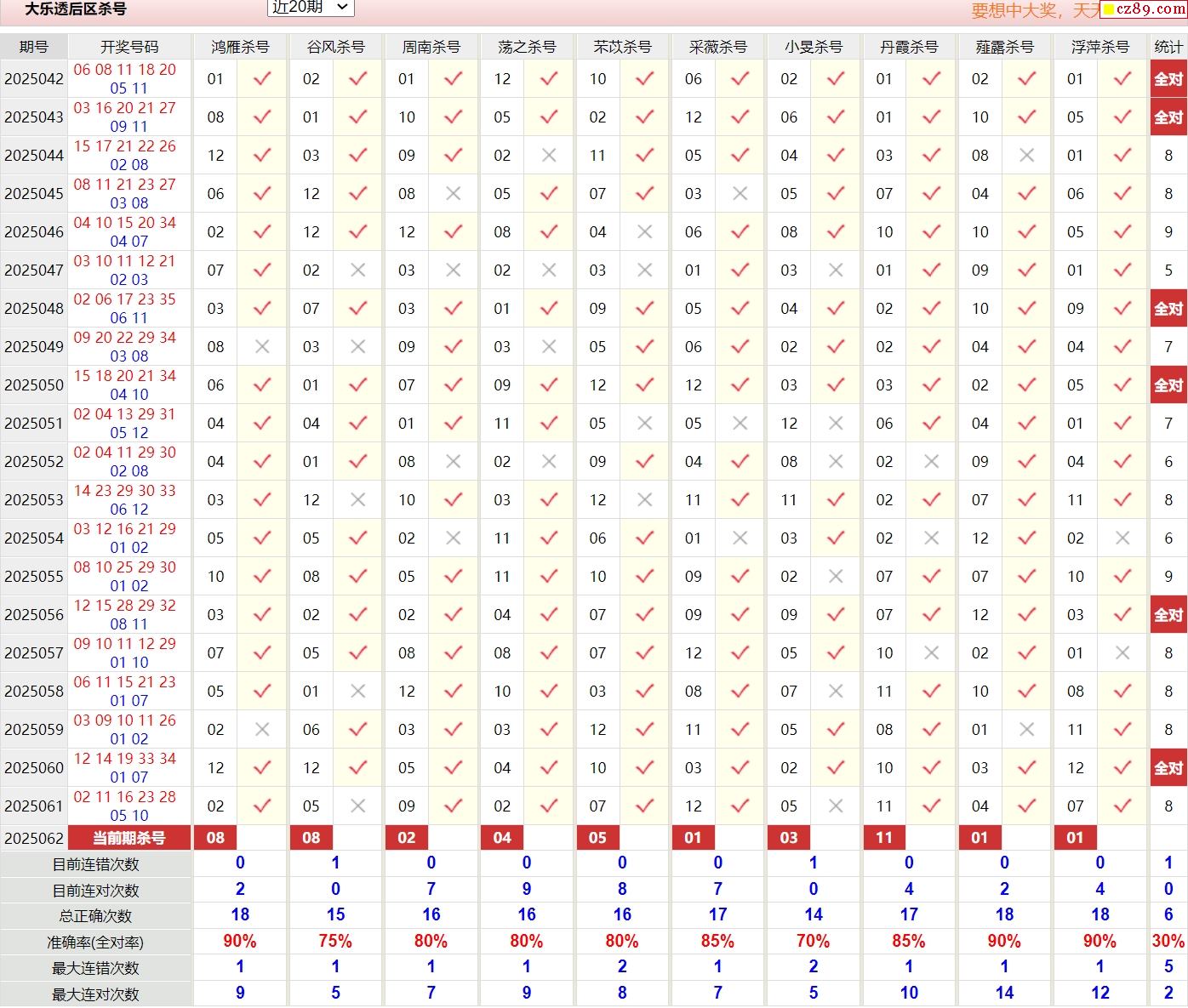Click the red 当前期杀号 label
1188x1008 pixels.
(x=129, y=838)
